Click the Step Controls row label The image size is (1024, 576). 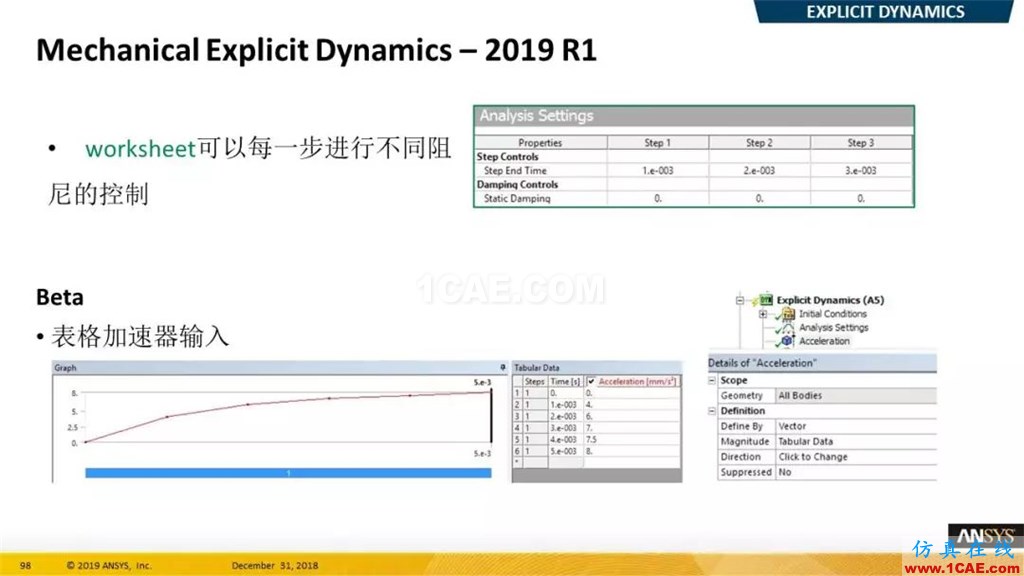click(507, 157)
